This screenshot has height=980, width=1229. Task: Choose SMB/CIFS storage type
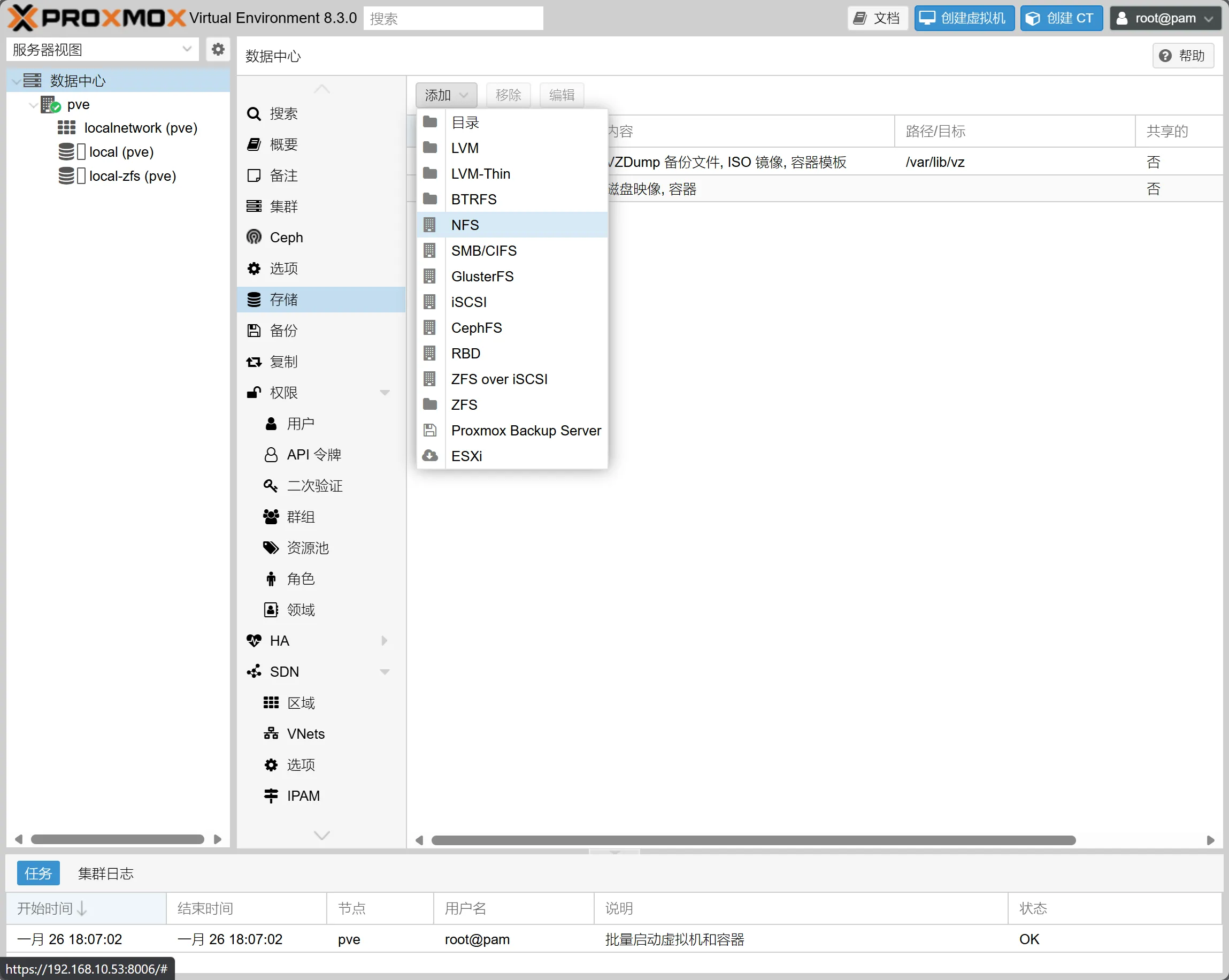[483, 250]
